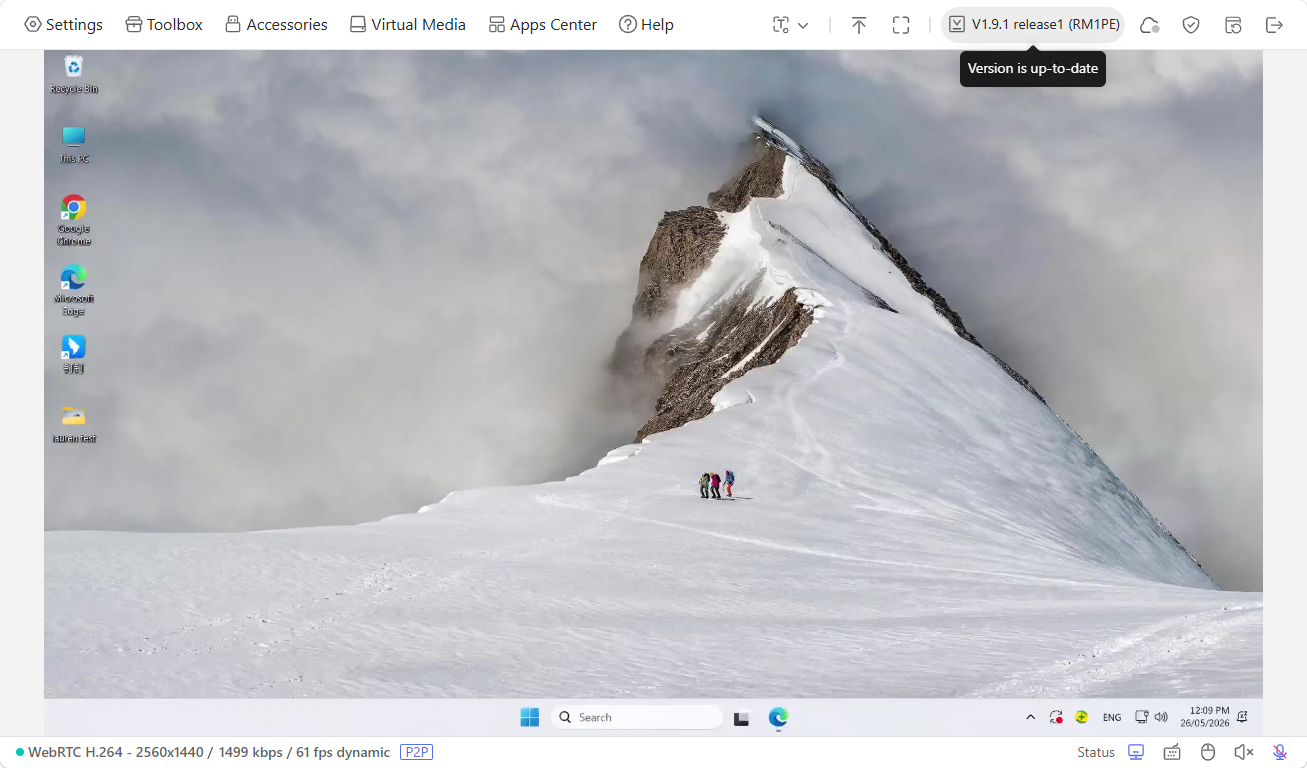Click the sync tray icon with red dot

1056,717
